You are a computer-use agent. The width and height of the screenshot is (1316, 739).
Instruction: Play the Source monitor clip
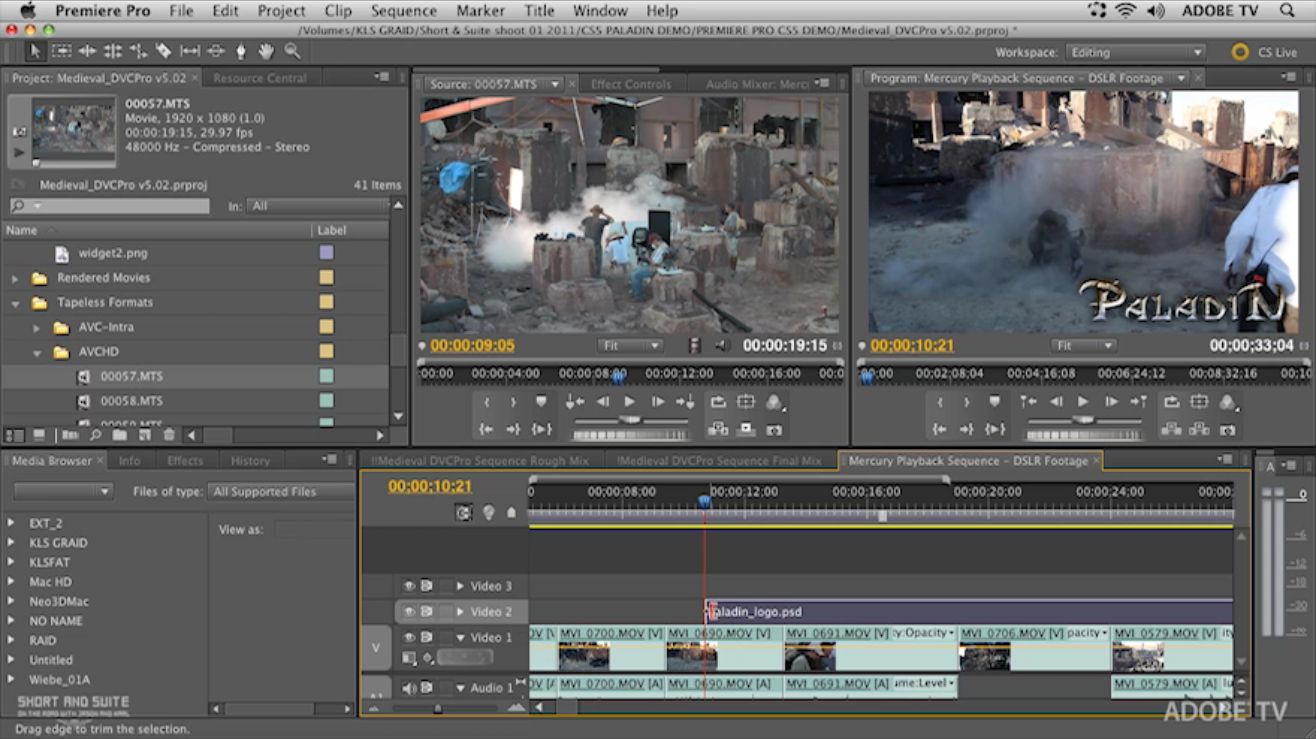[x=630, y=402]
